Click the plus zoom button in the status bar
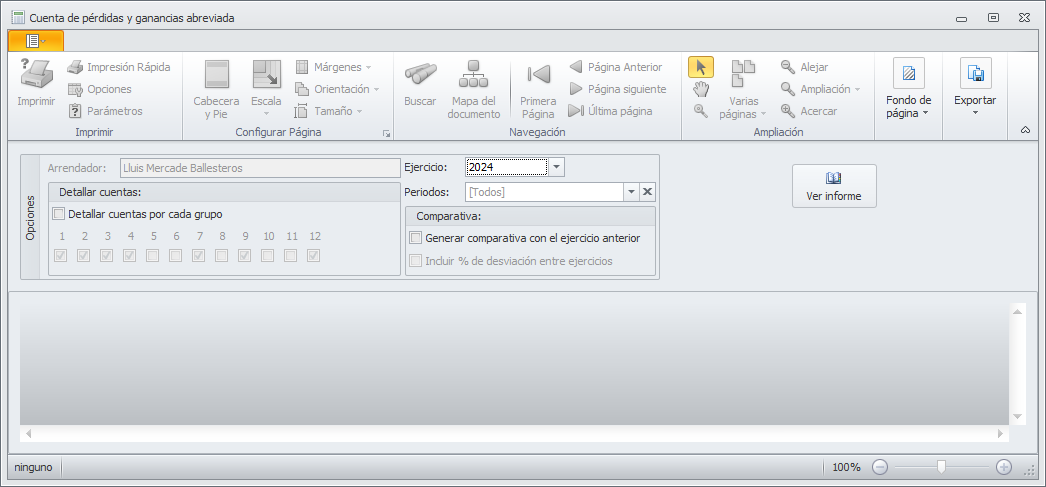This screenshot has height=487, width=1046. 1003,467
